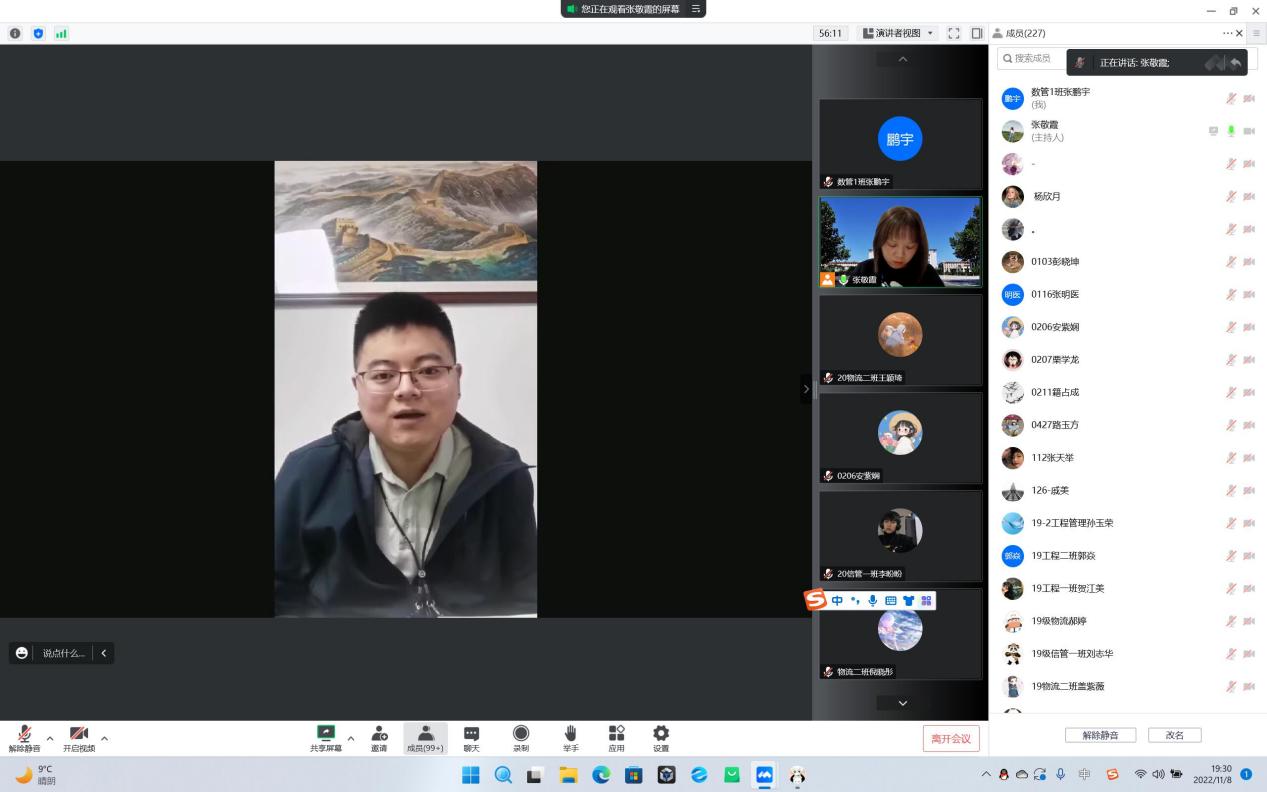
Task: Open the 聊天 chat icon
Action: pos(471,738)
